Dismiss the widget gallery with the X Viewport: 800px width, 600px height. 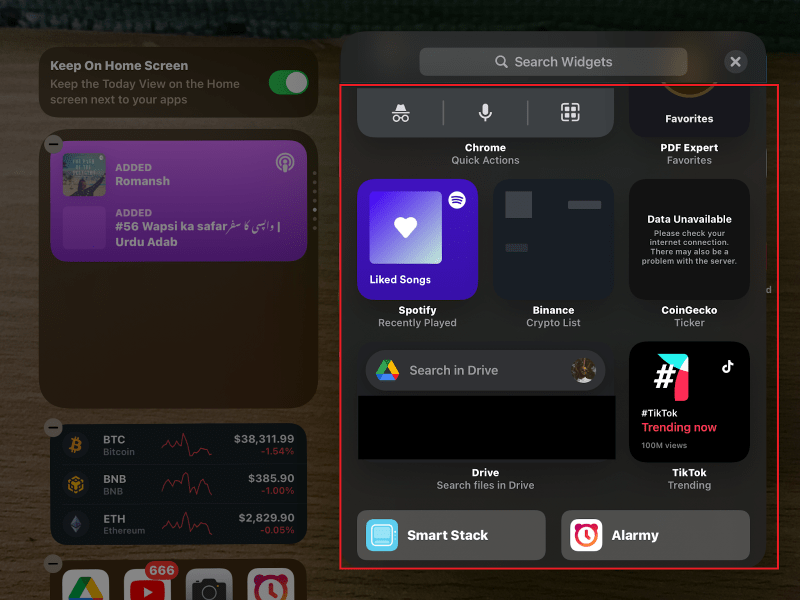(736, 62)
